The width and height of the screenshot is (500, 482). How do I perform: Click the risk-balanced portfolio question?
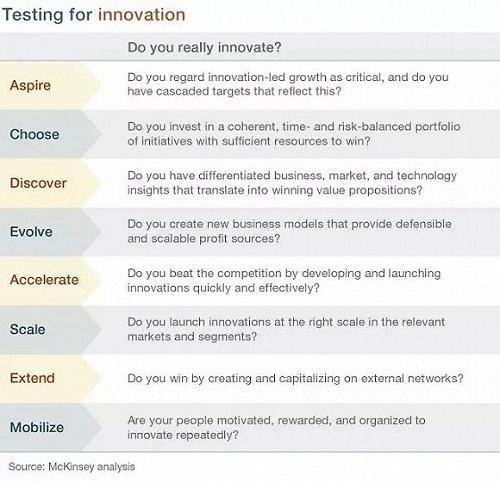(294, 134)
